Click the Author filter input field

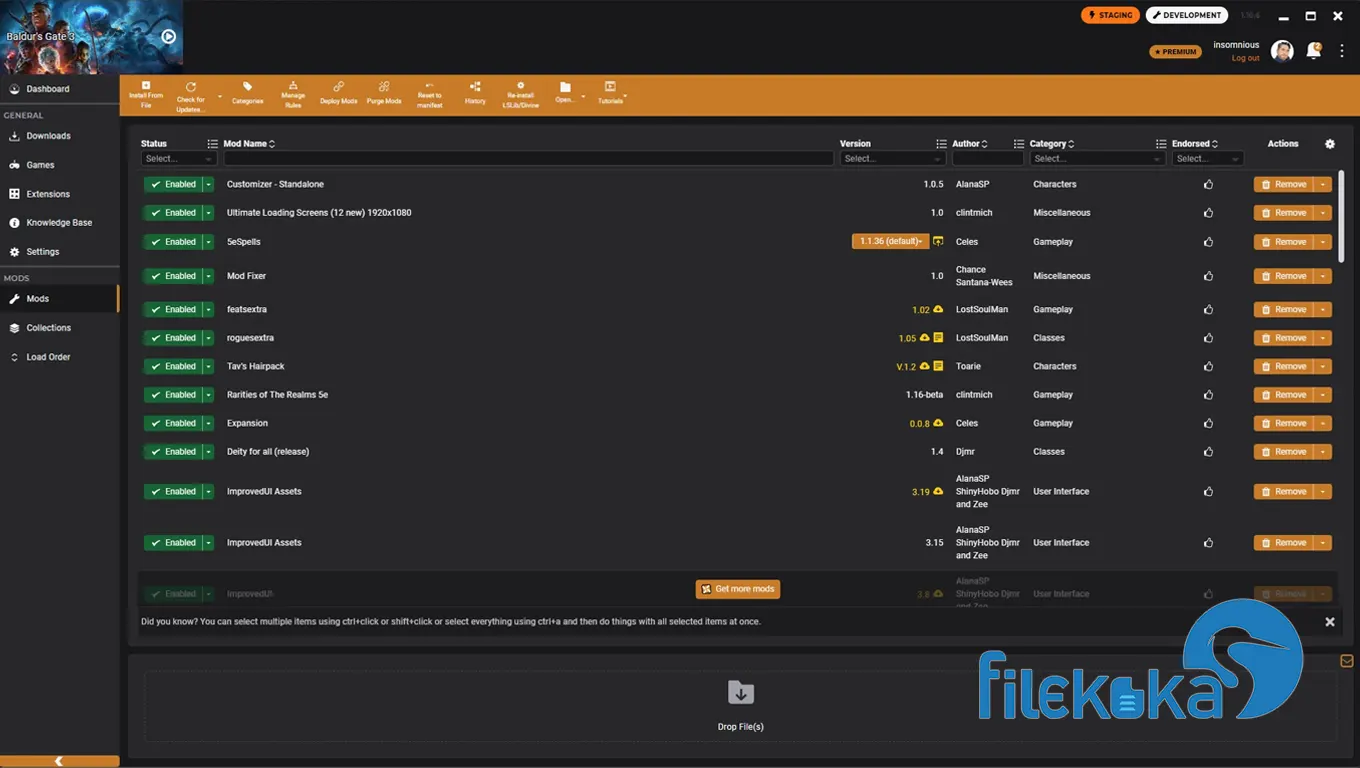point(988,159)
